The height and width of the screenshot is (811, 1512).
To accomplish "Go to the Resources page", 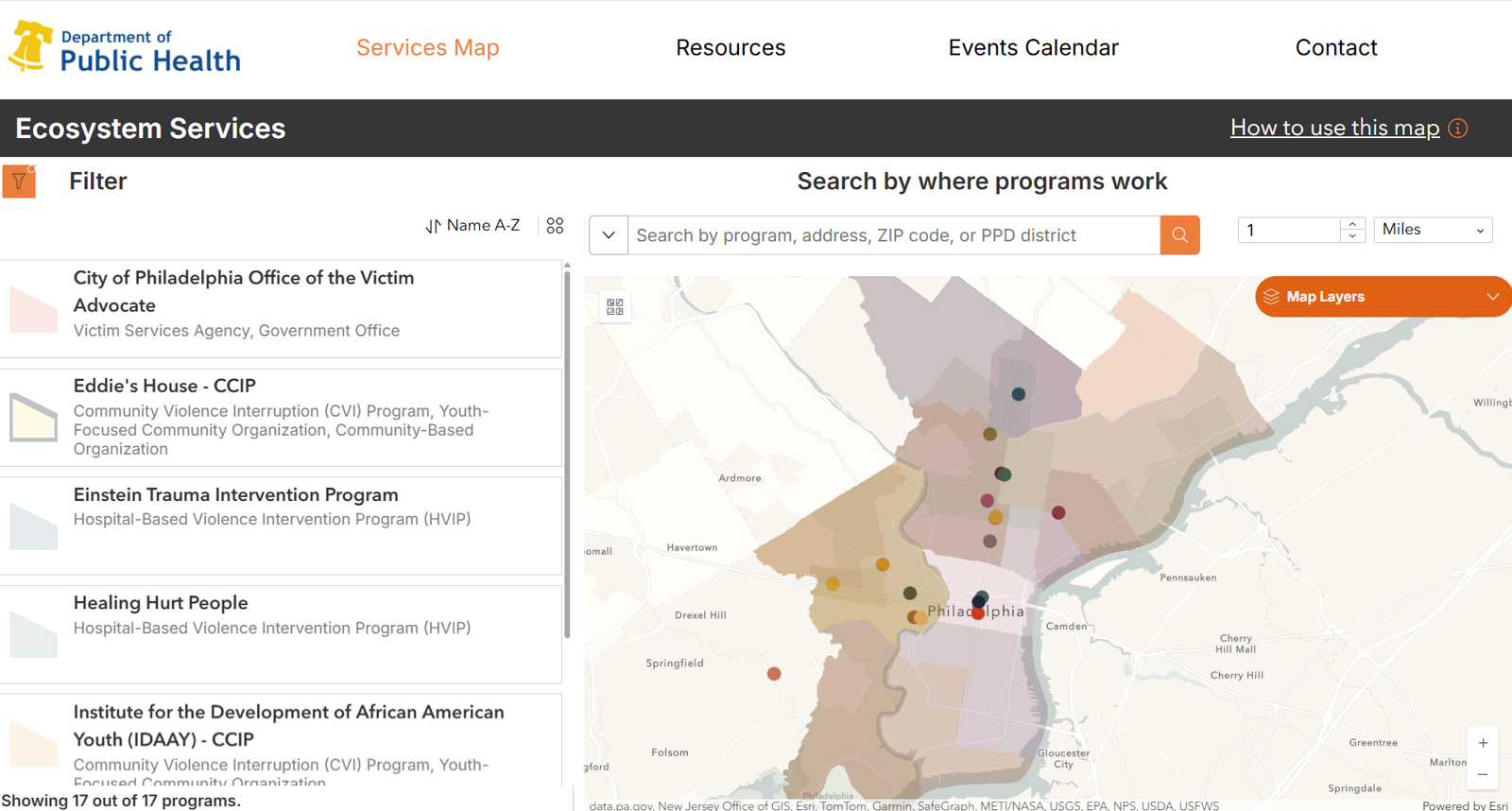I will click(x=730, y=48).
